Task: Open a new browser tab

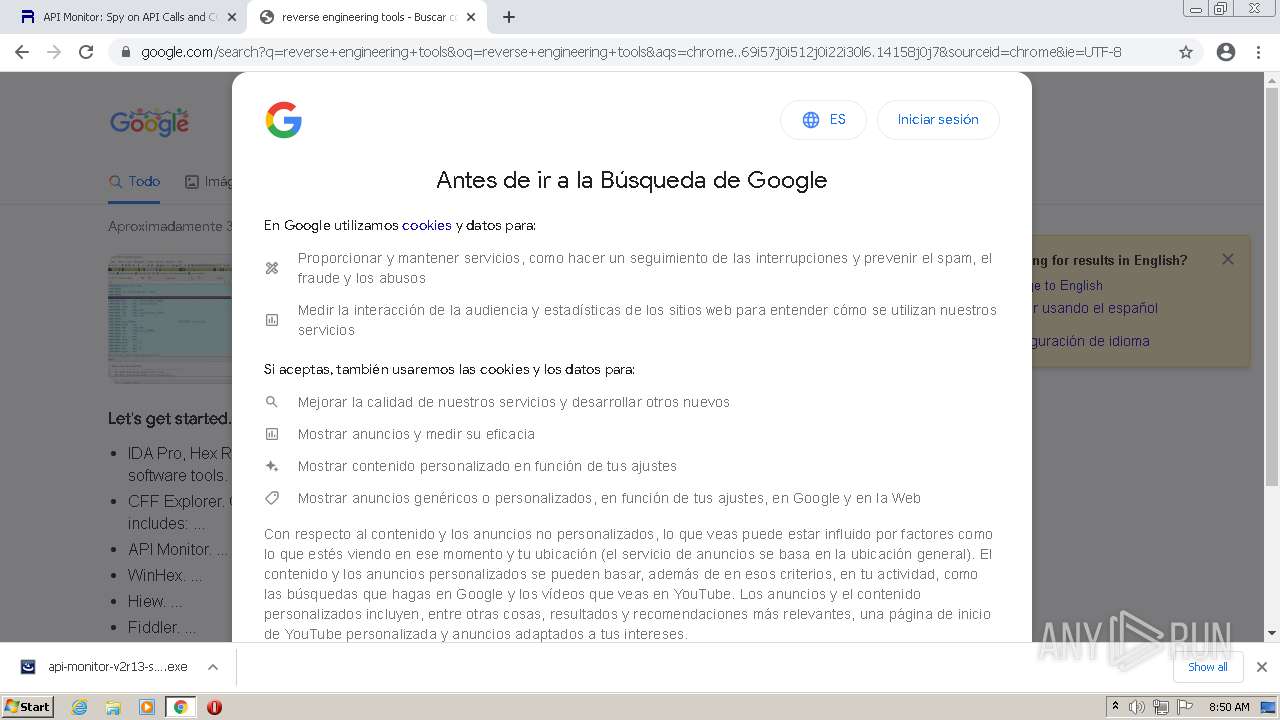Action: pos(509,17)
